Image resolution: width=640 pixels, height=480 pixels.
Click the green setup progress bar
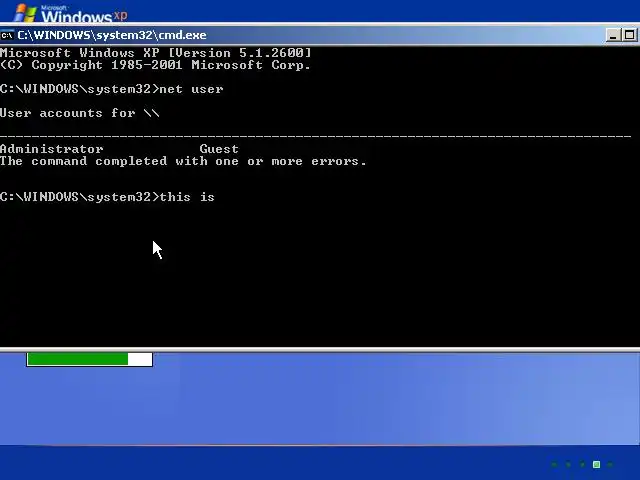[x=89, y=360]
